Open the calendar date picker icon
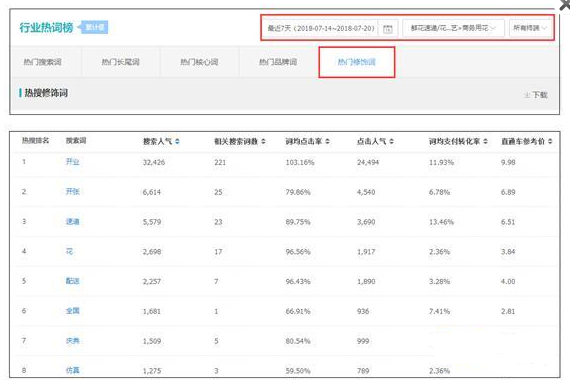This screenshot has height=386, width=570. tap(388, 29)
